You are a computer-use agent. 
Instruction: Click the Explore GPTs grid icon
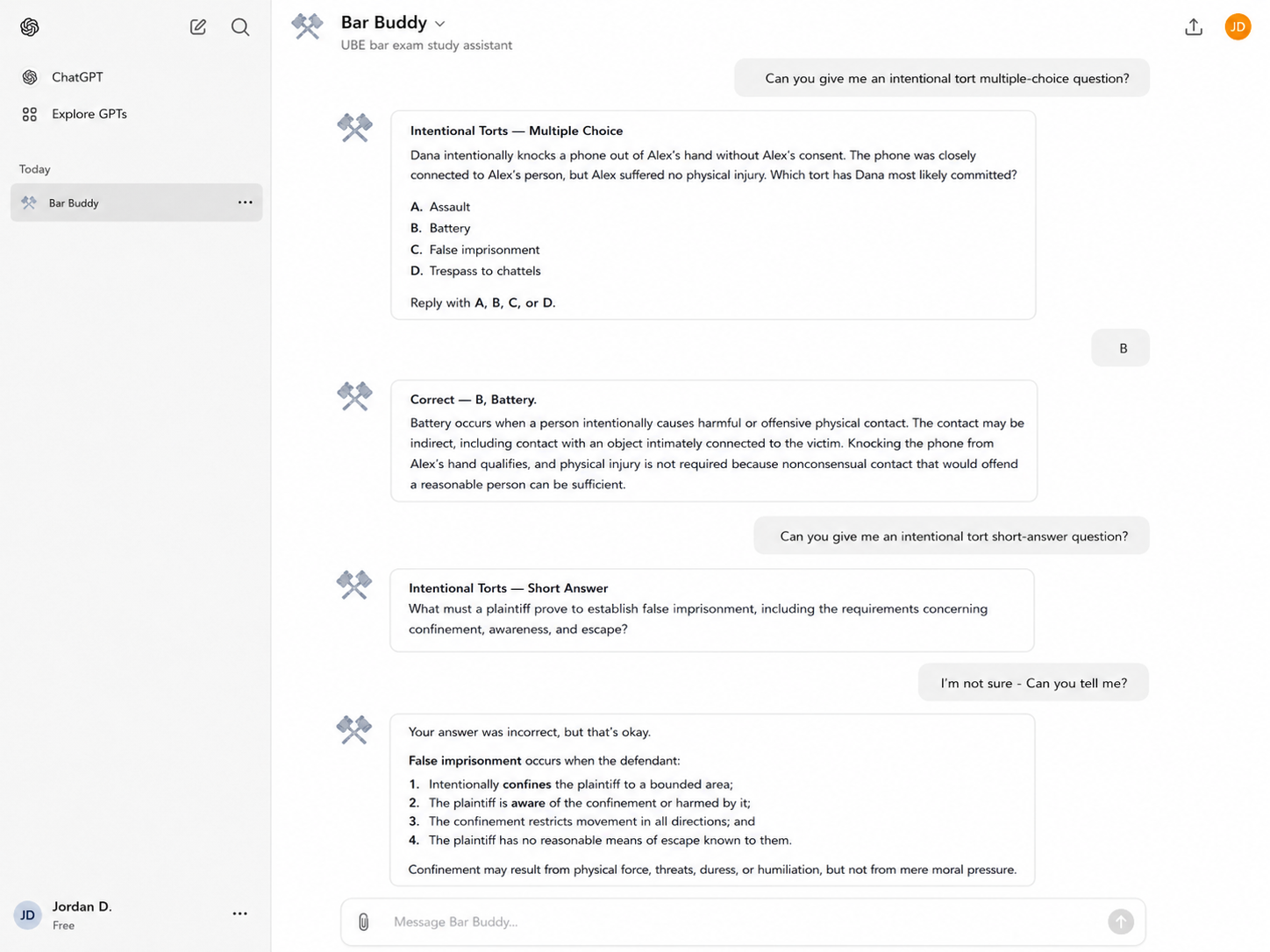click(30, 114)
